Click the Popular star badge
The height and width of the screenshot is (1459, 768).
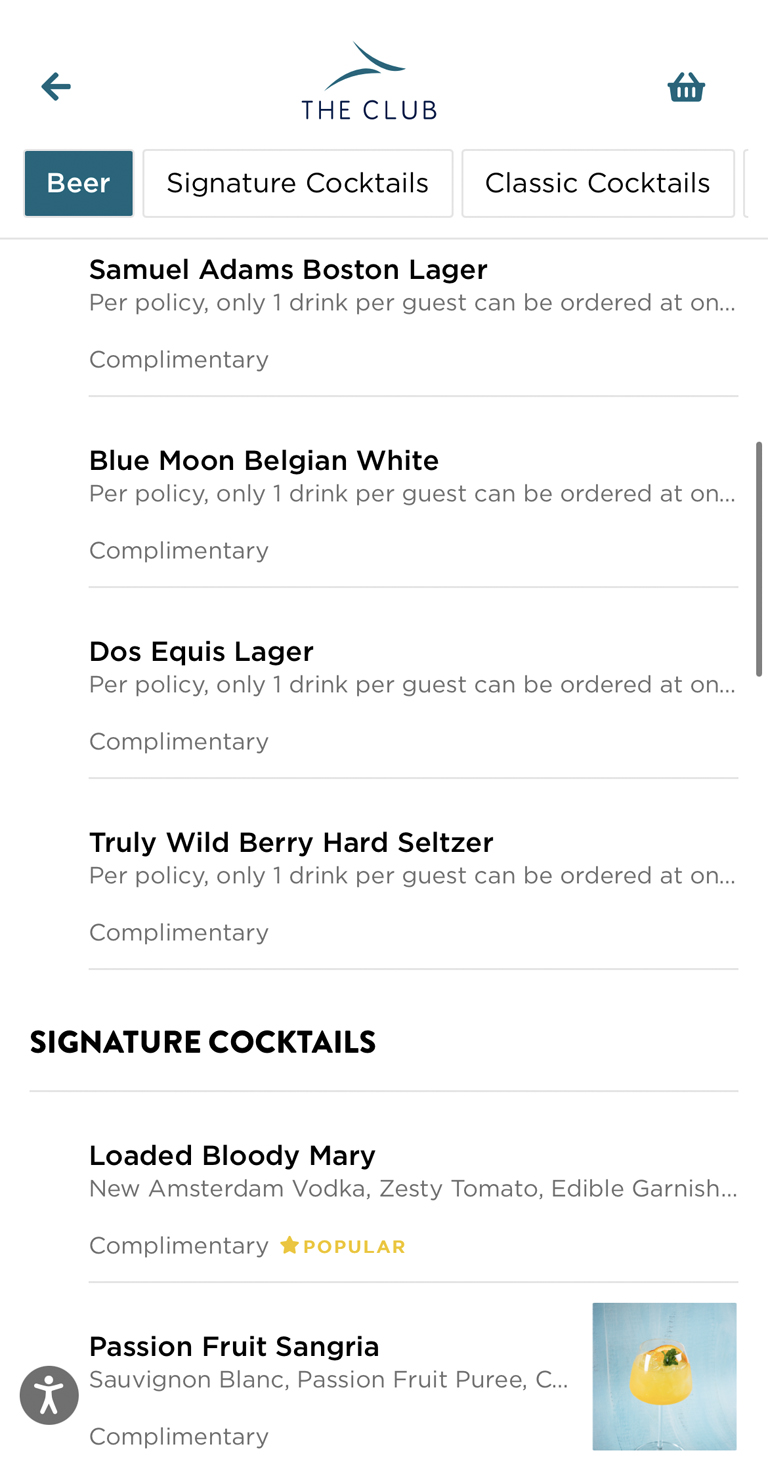tap(343, 1246)
